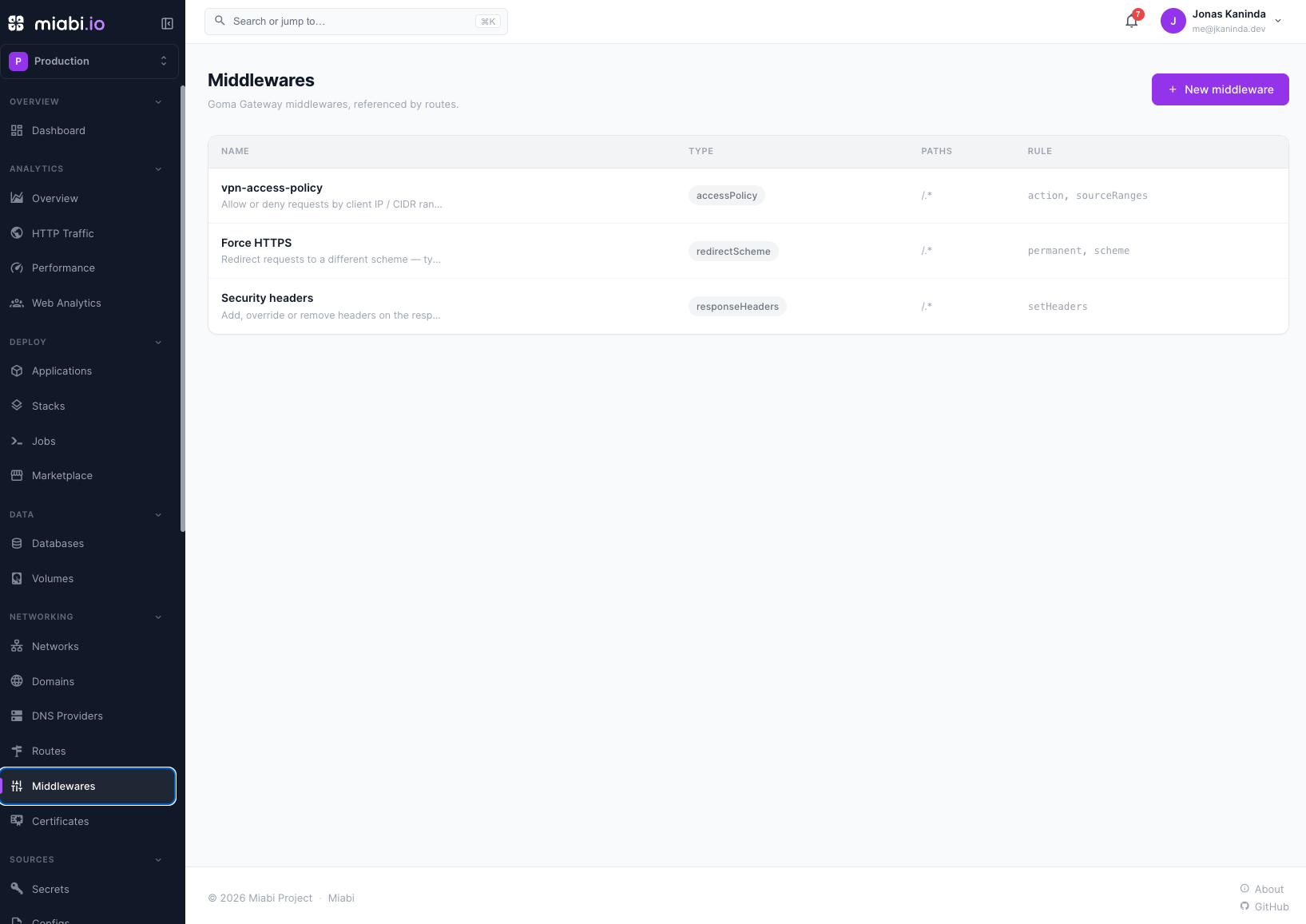This screenshot has height=924, width=1306.
Task: Open the Force HTTPS middleware row
Action: (748, 251)
